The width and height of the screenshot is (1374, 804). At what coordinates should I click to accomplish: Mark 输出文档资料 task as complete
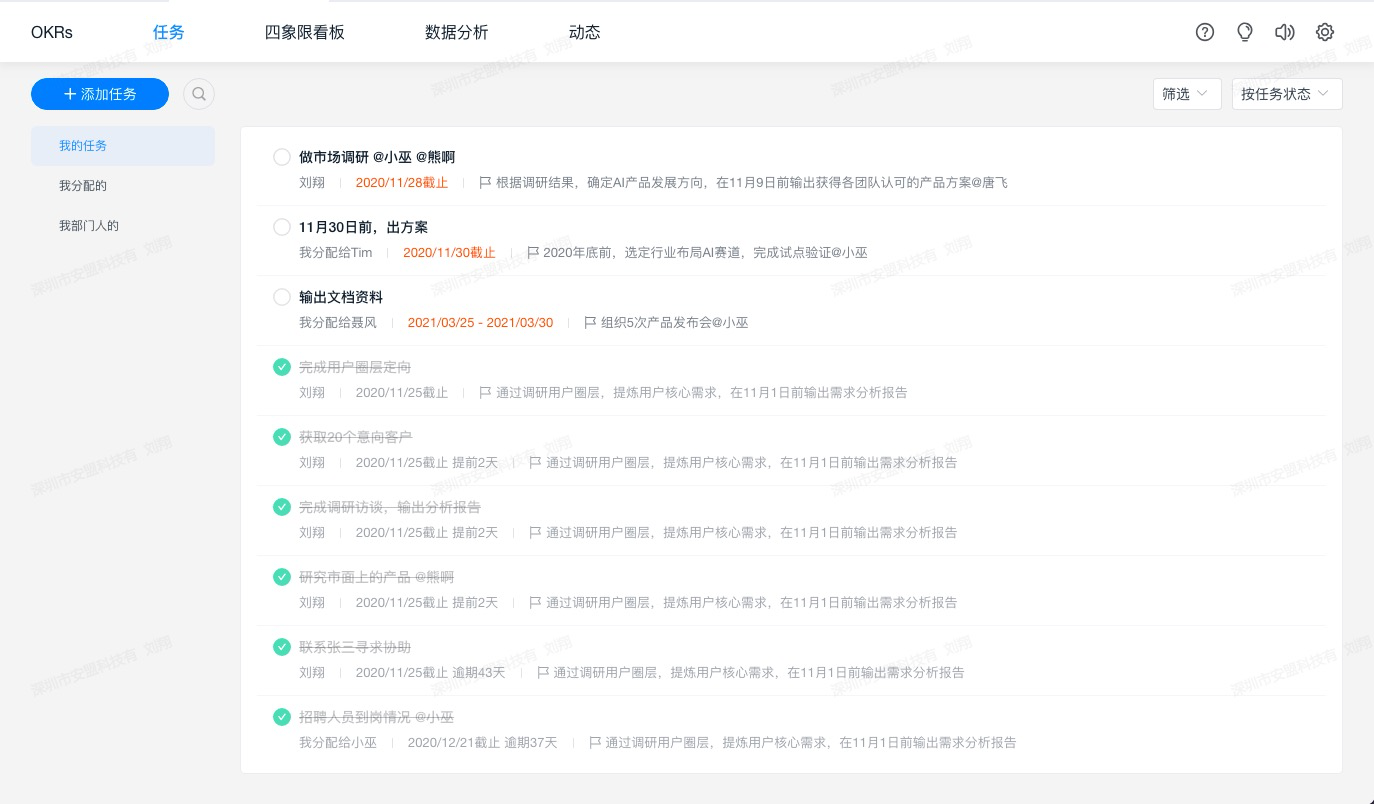[x=282, y=297]
